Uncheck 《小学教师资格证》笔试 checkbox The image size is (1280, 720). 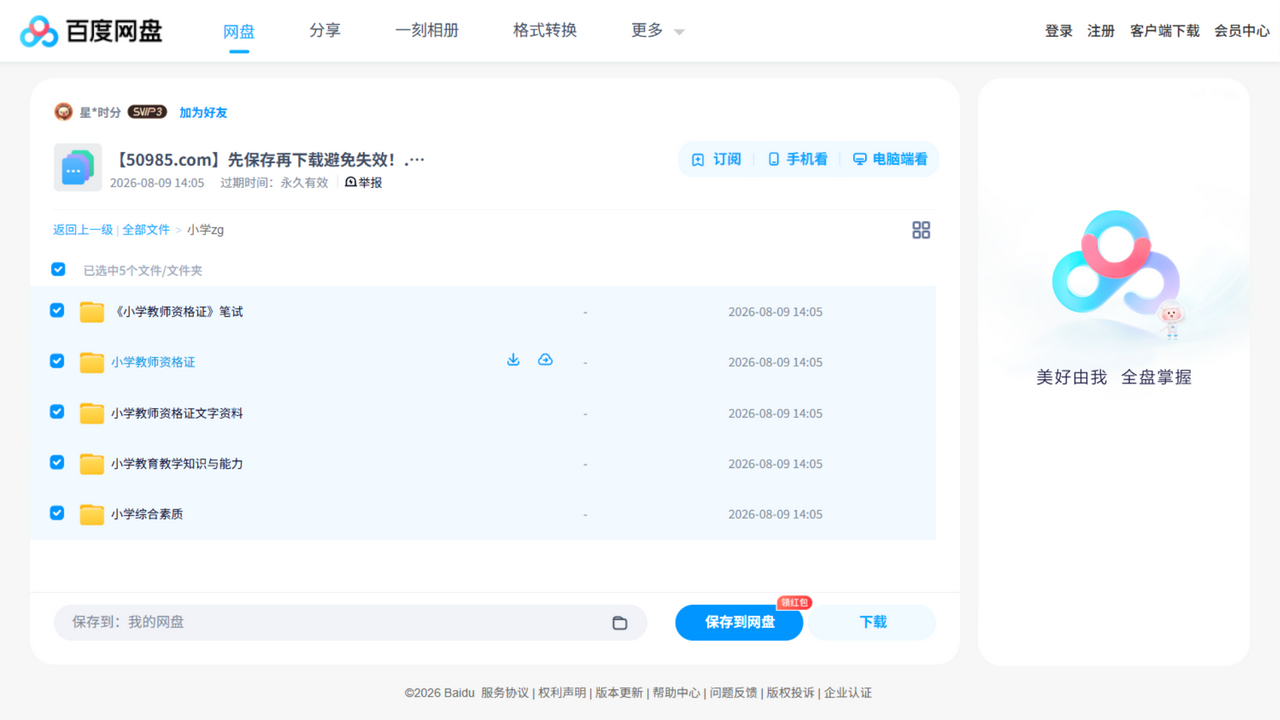point(57,311)
